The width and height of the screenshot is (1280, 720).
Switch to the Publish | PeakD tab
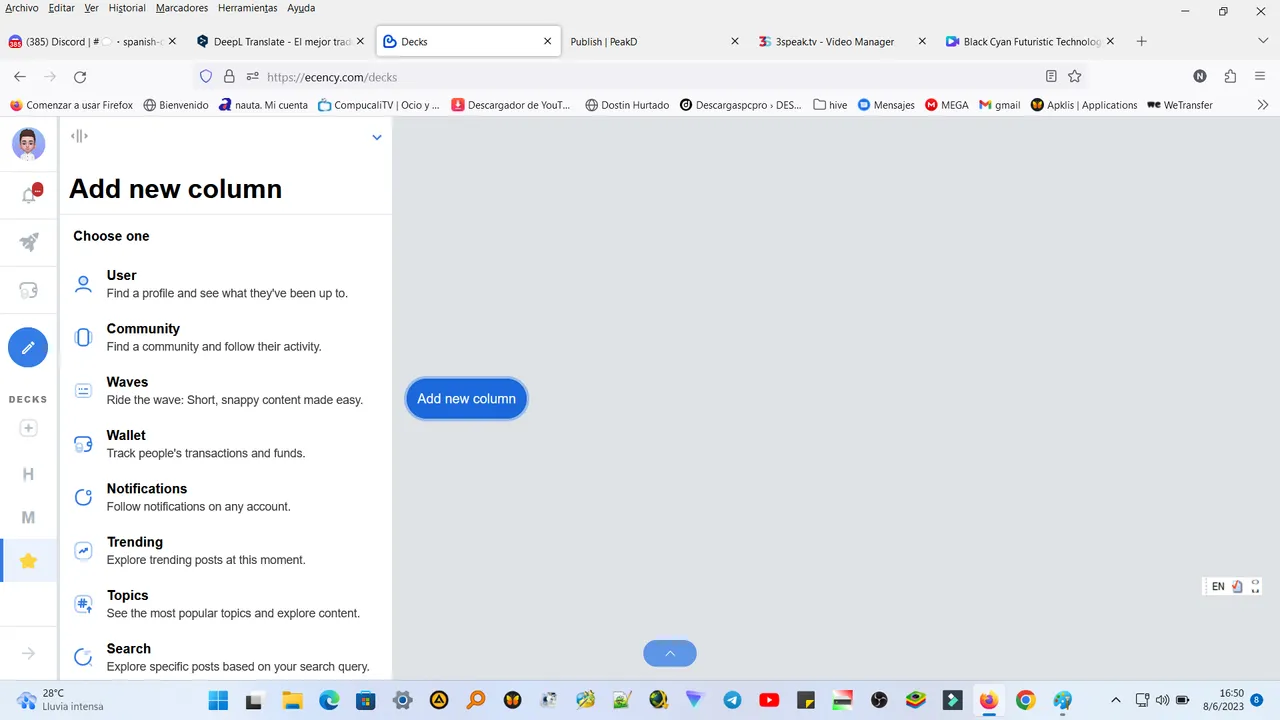(x=655, y=42)
